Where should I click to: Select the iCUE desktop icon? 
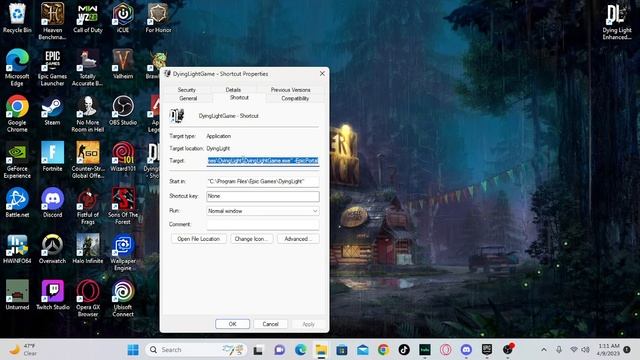123,18
